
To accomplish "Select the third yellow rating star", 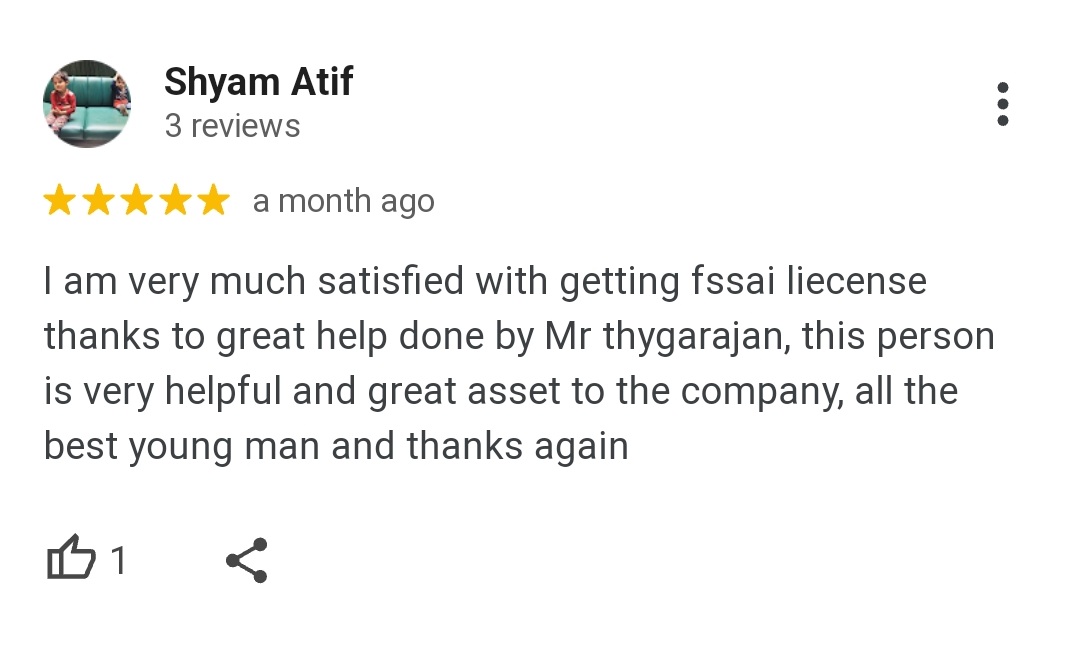I will coord(137,200).
